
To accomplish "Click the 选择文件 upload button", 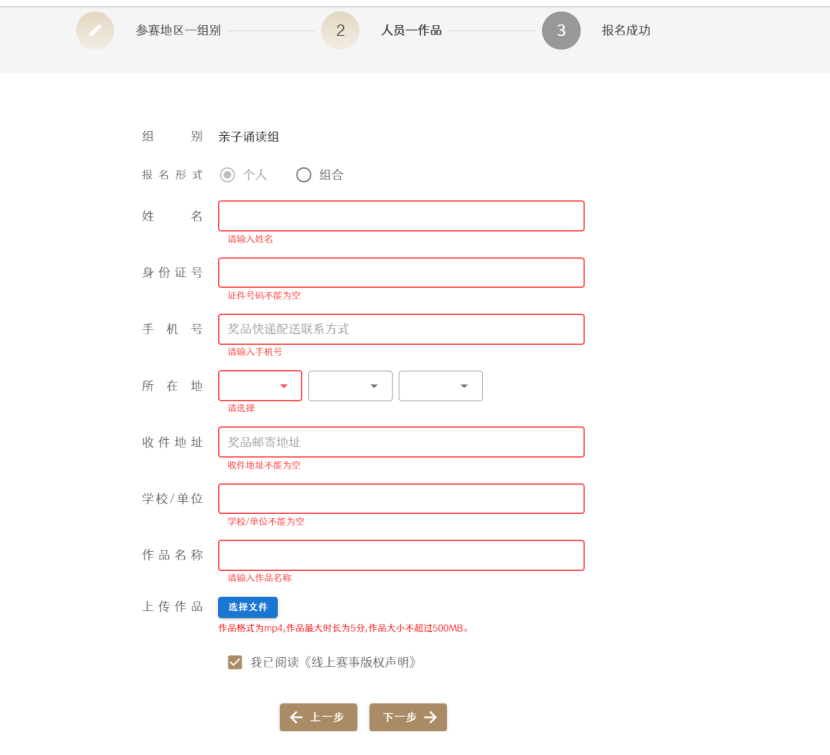I will 248,607.
